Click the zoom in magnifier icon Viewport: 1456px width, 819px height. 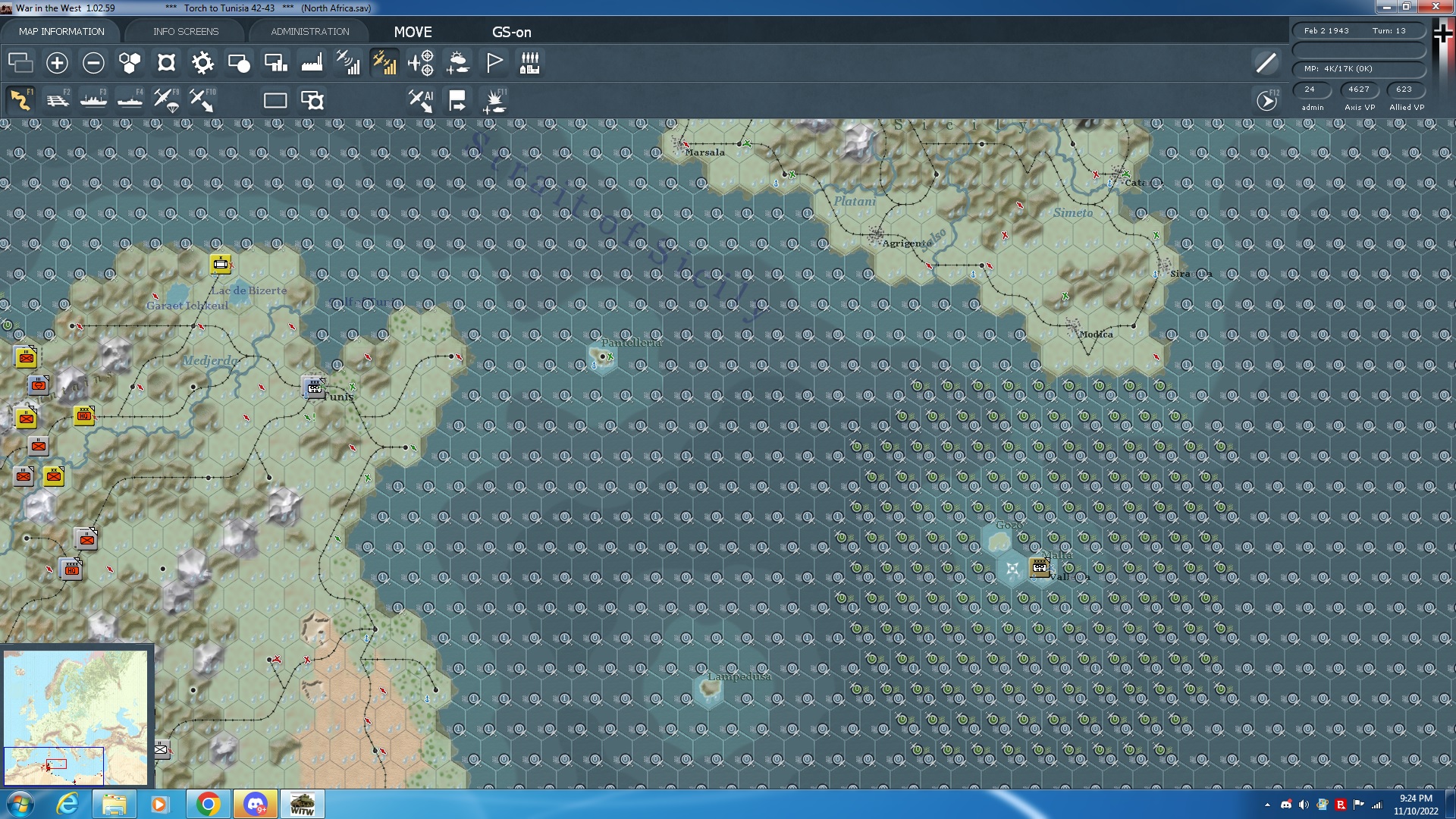57,63
